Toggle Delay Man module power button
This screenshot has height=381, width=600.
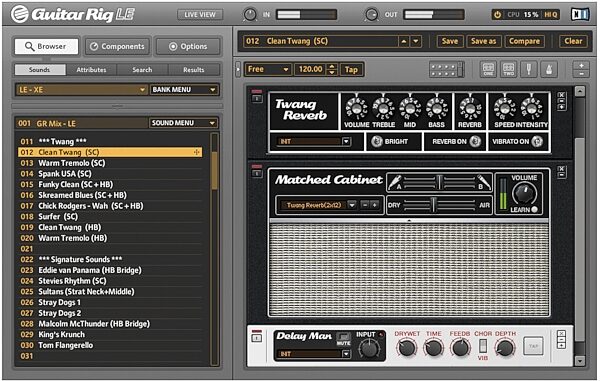pos(257,338)
